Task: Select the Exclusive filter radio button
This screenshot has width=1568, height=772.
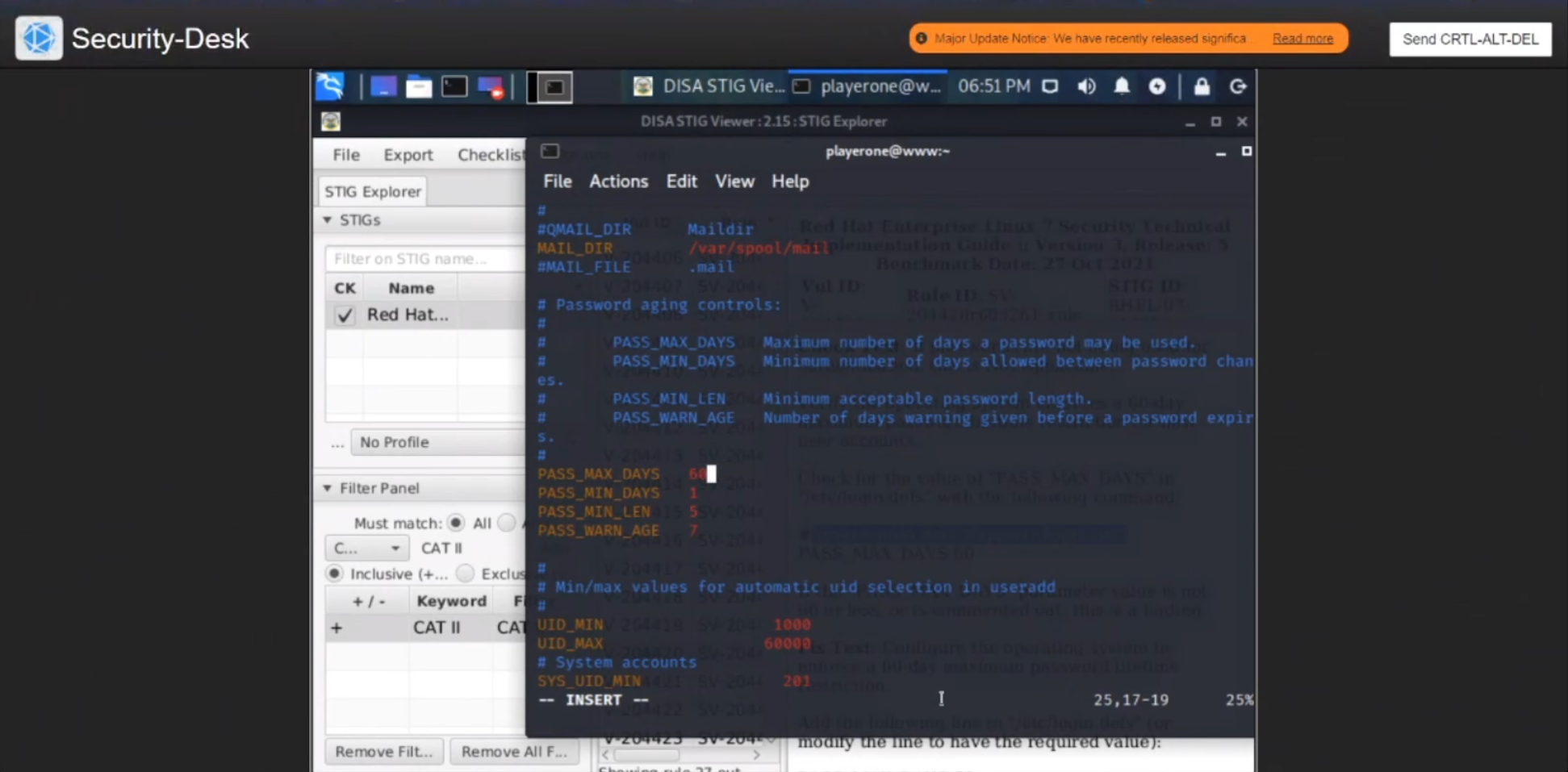Action: [x=465, y=574]
